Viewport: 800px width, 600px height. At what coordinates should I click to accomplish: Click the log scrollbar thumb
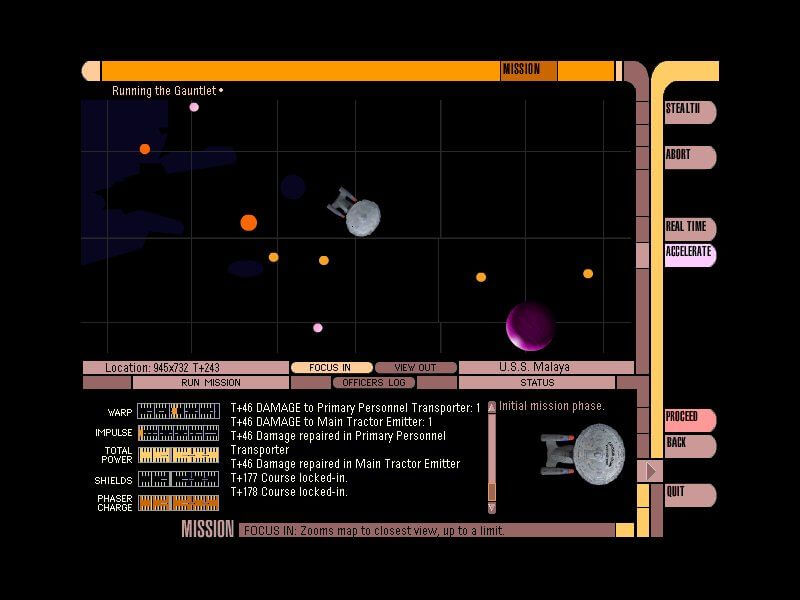pyautogui.click(x=492, y=492)
